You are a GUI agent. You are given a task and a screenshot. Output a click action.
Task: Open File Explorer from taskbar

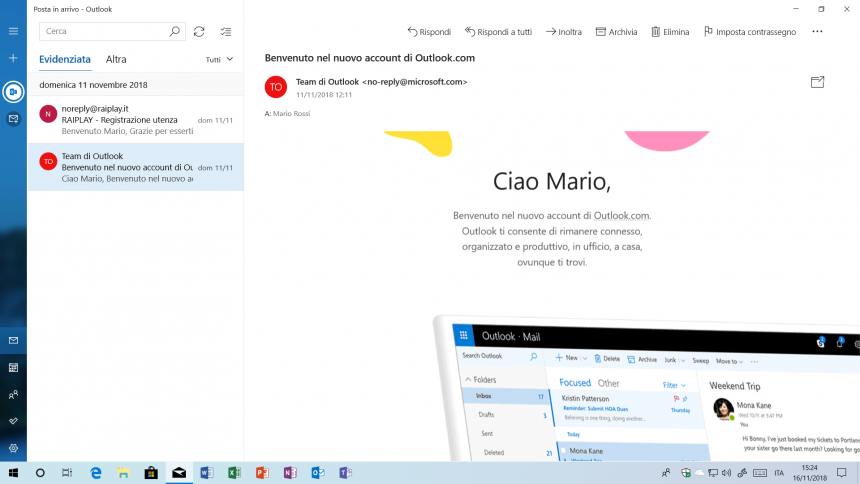123,472
